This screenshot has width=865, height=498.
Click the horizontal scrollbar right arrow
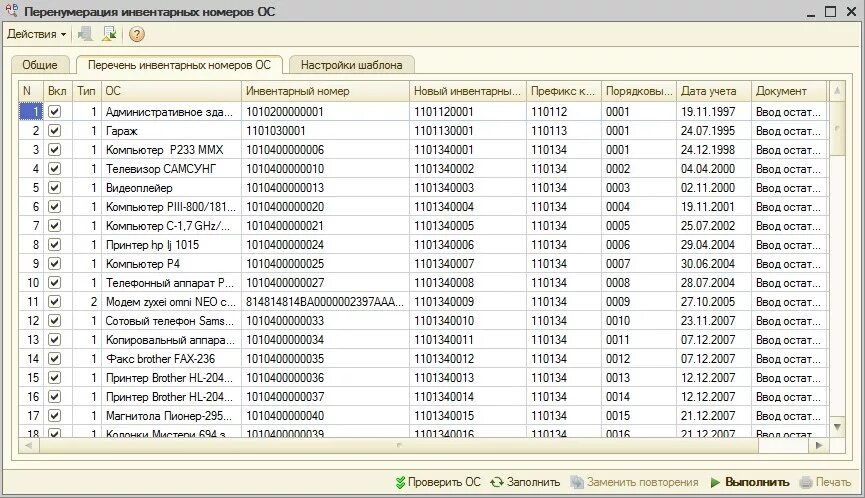pos(819,445)
